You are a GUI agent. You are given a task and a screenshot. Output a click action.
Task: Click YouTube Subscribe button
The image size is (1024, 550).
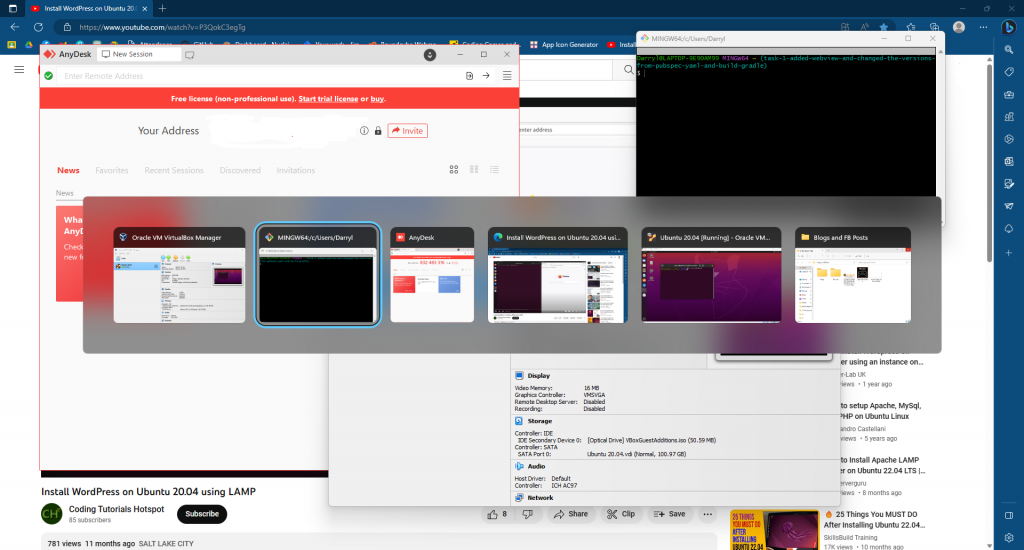tap(202, 514)
